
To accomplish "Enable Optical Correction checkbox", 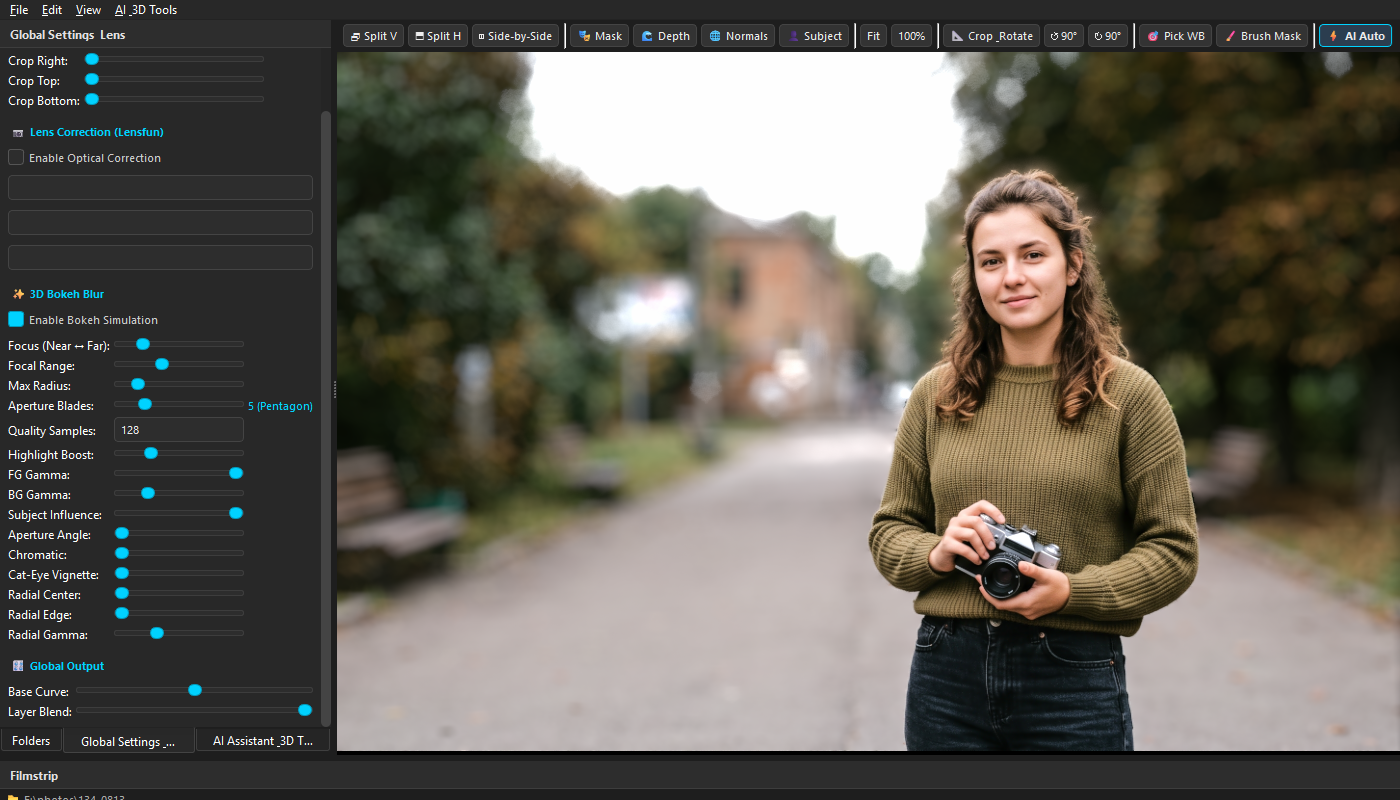I will (x=16, y=157).
